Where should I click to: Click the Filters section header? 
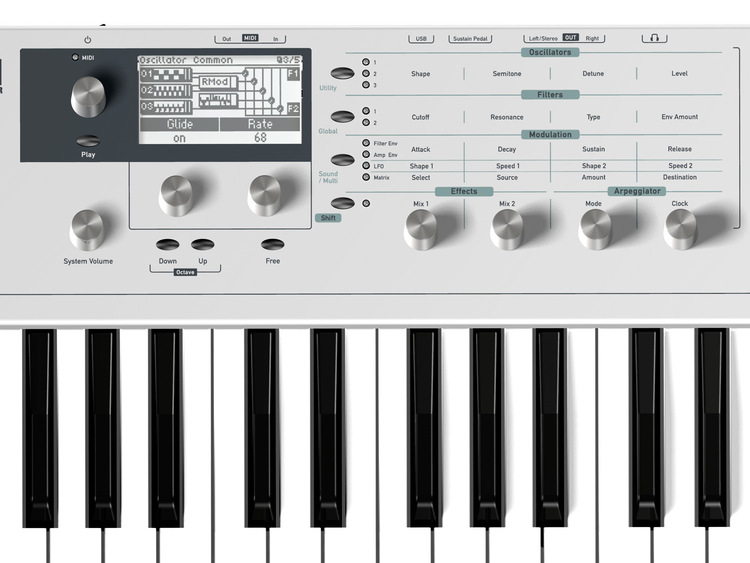(x=550, y=95)
